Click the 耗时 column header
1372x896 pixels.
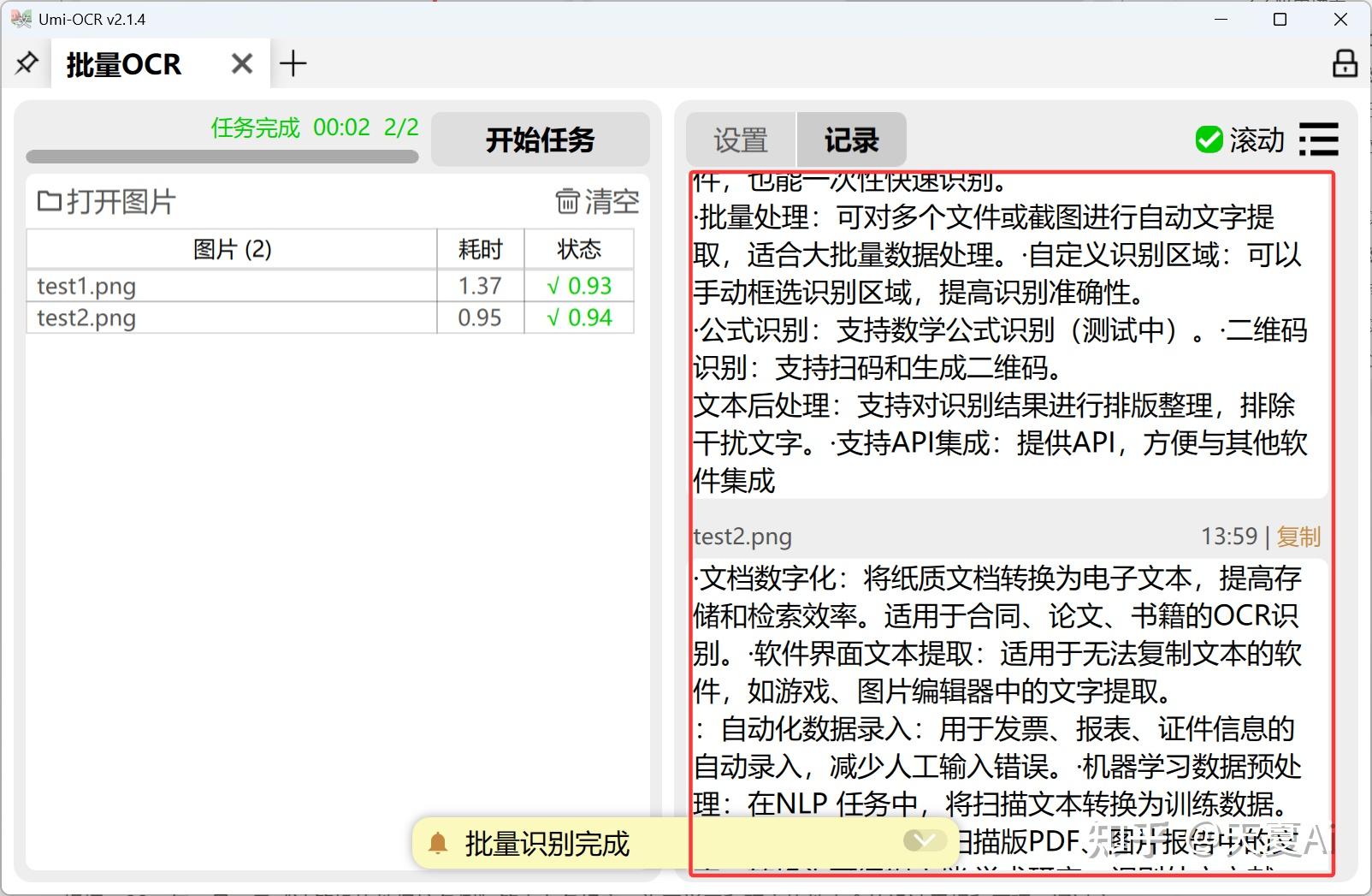pyautogui.click(x=480, y=249)
